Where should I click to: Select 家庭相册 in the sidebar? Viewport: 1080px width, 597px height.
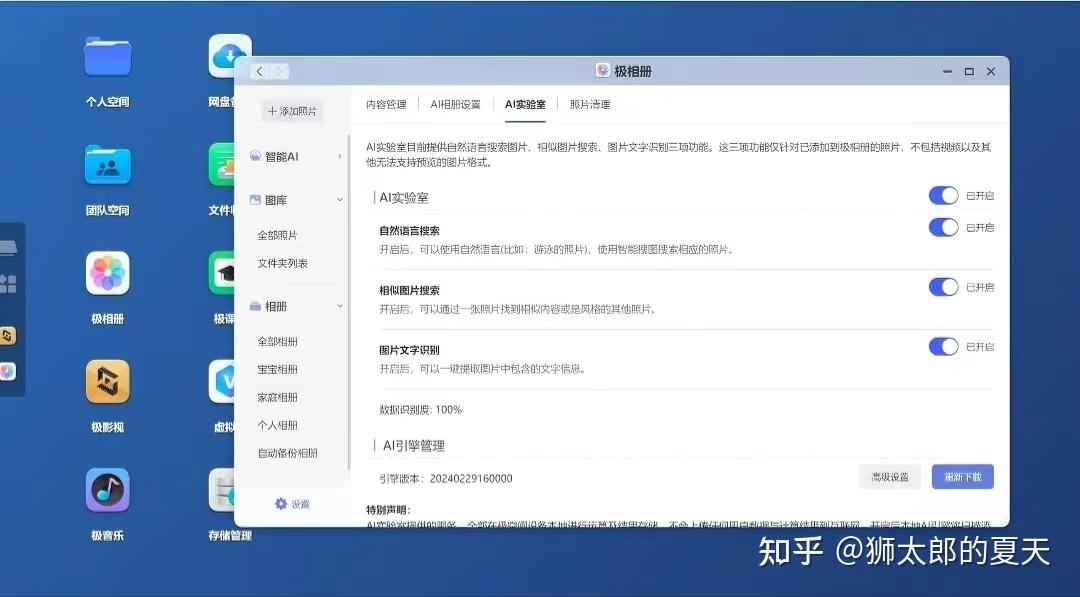coord(277,397)
